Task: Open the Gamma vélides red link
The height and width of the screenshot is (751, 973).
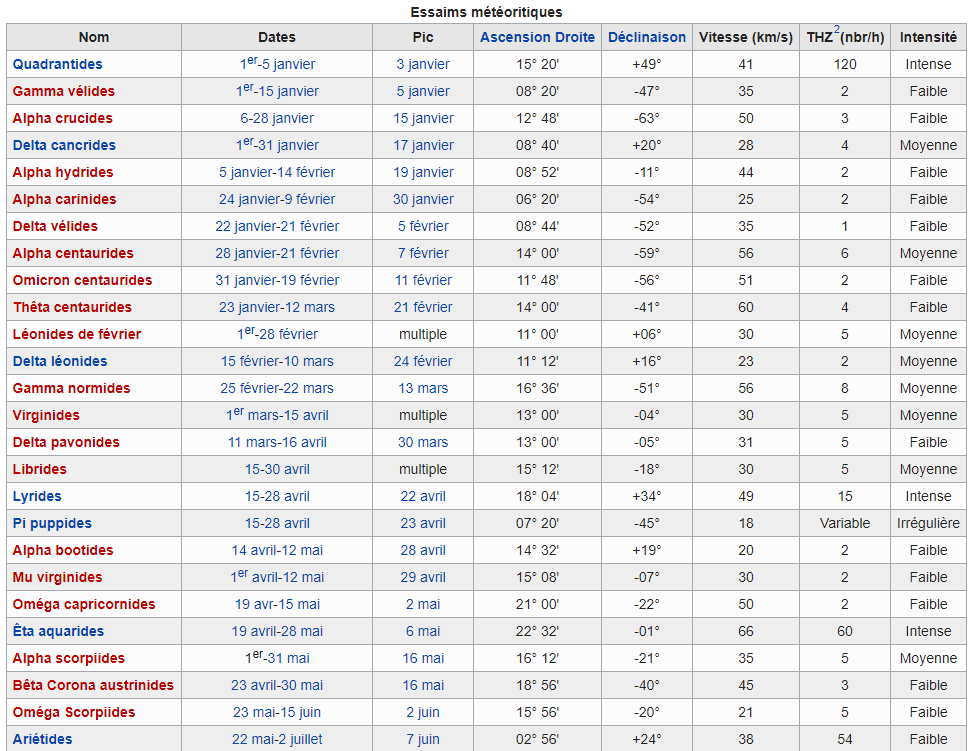Action: [x=64, y=91]
